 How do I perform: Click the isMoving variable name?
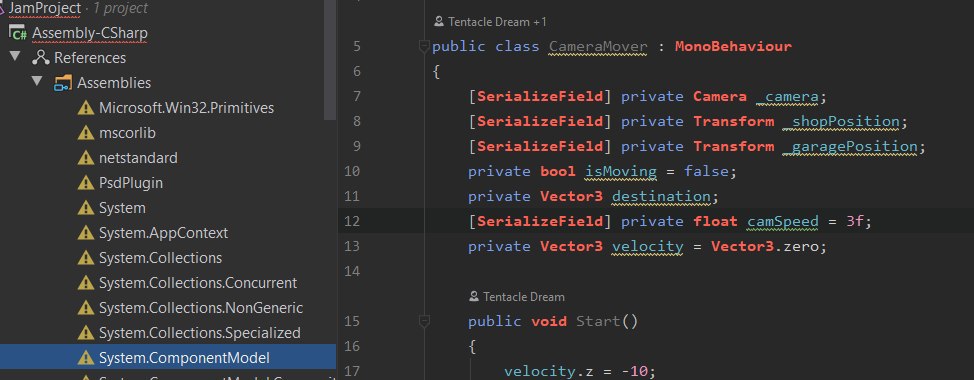[621, 171]
